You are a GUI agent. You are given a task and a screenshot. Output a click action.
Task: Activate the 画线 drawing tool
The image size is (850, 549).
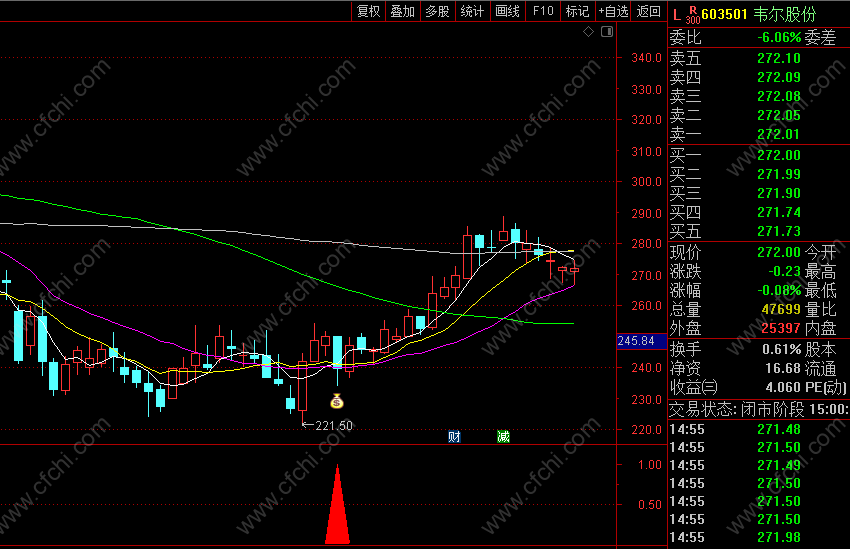pyautogui.click(x=507, y=11)
